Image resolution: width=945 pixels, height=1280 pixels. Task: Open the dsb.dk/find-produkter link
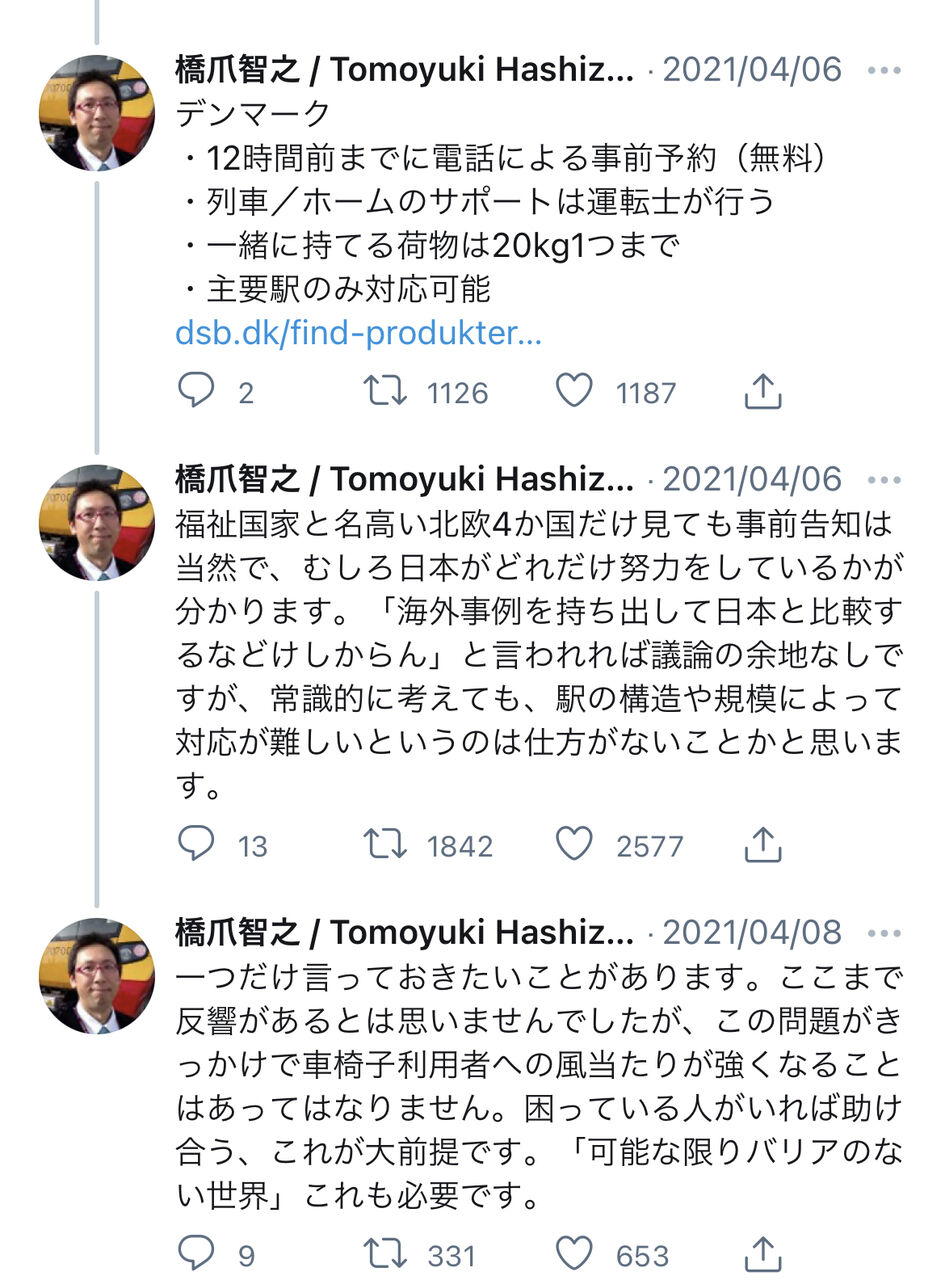coord(358,333)
